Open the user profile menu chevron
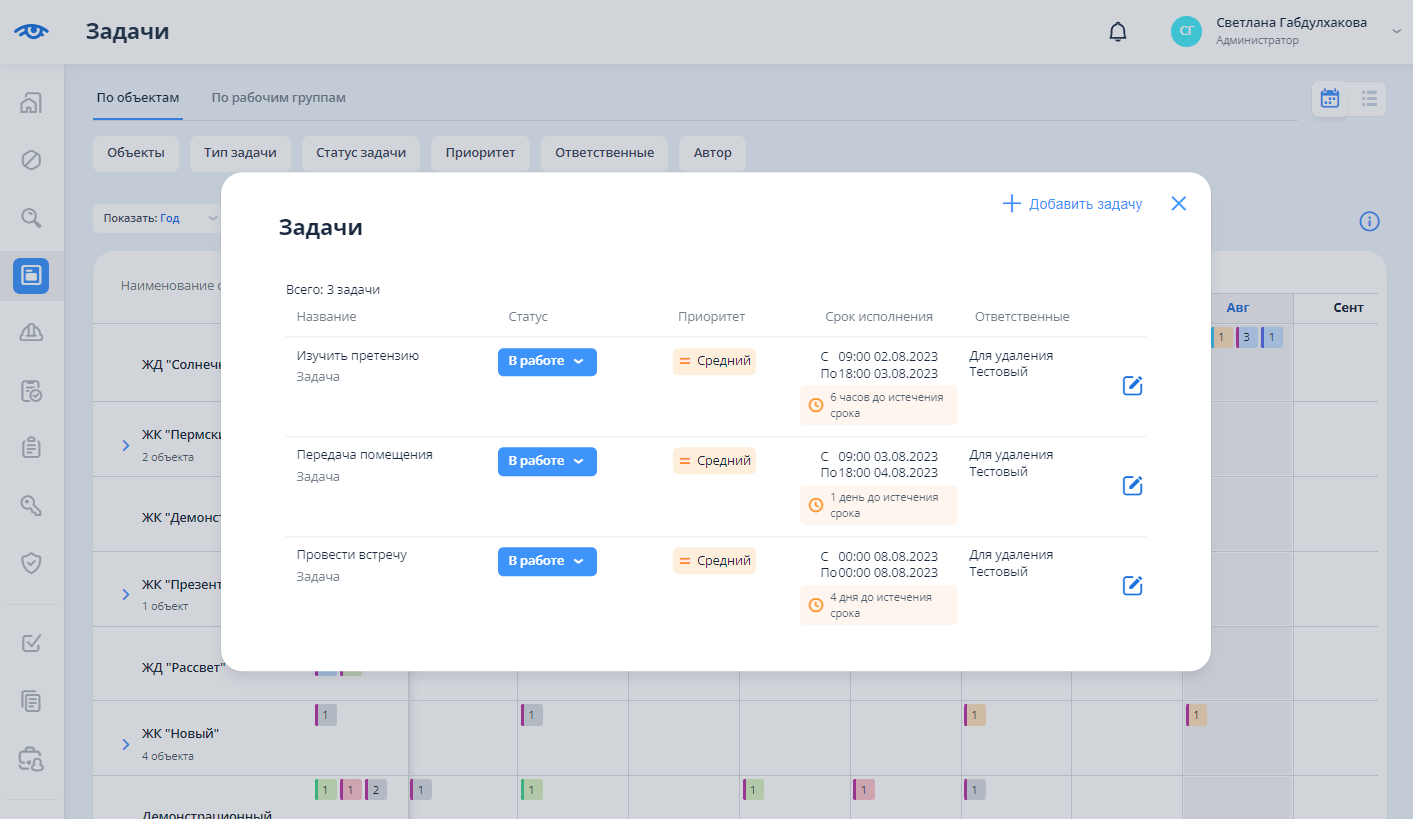 pyautogui.click(x=1396, y=32)
